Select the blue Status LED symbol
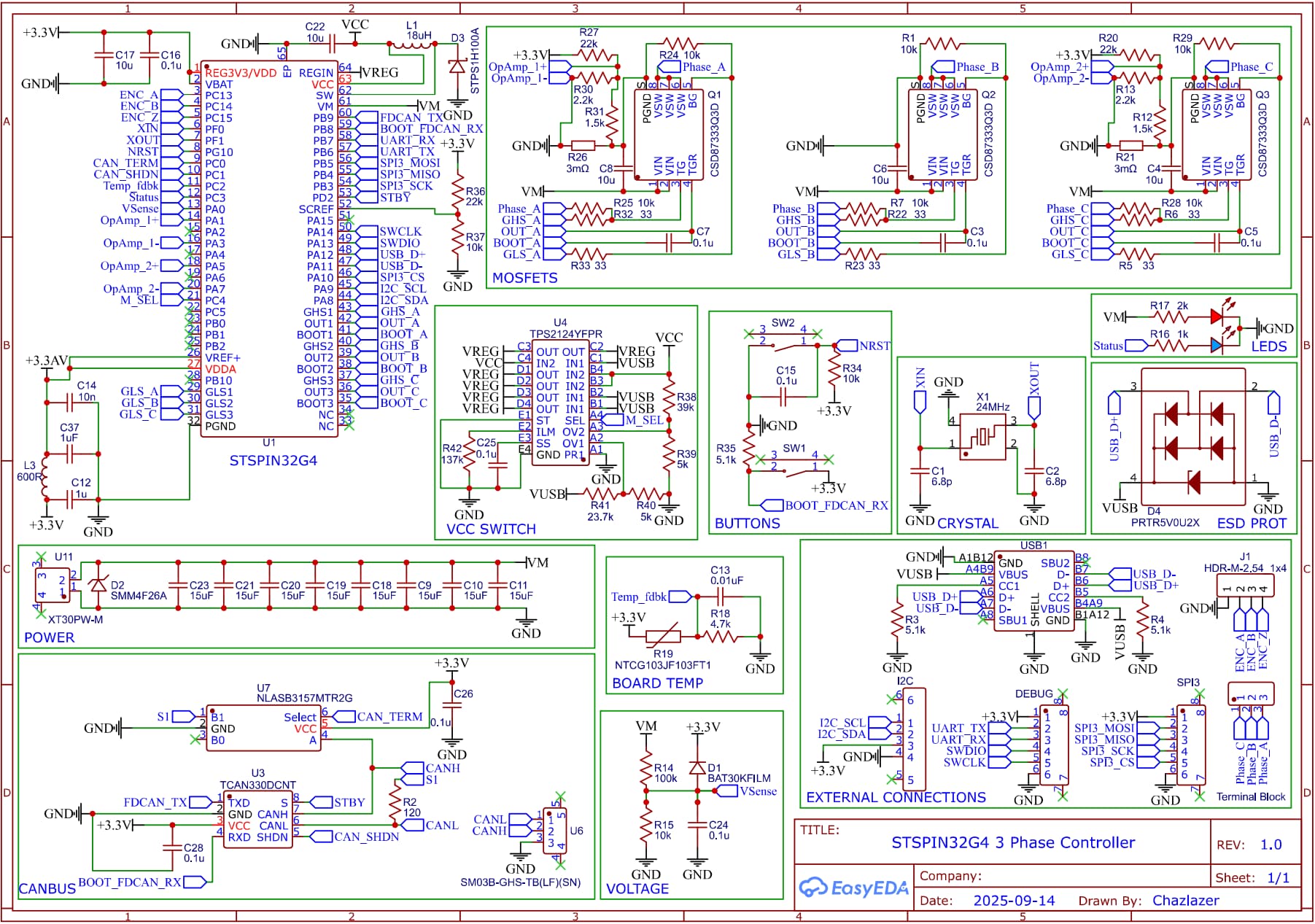 pos(1216,345)
